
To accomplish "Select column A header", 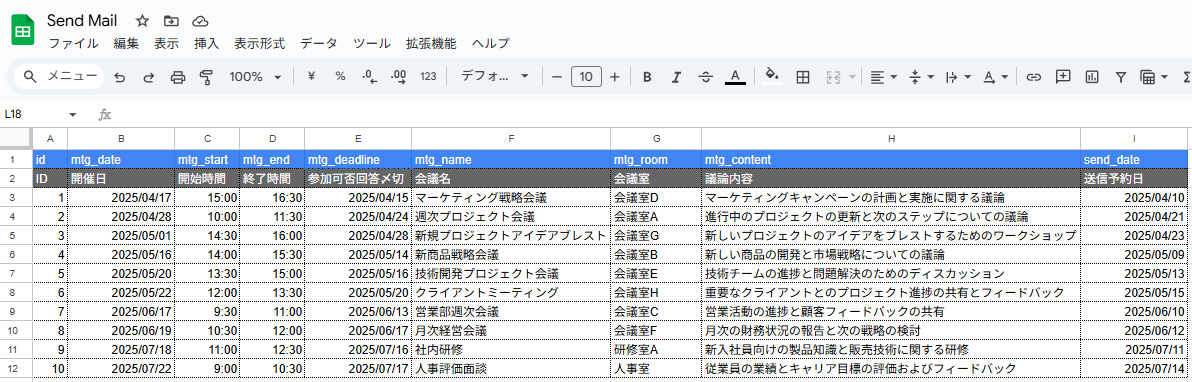I will tap(50, 139).
